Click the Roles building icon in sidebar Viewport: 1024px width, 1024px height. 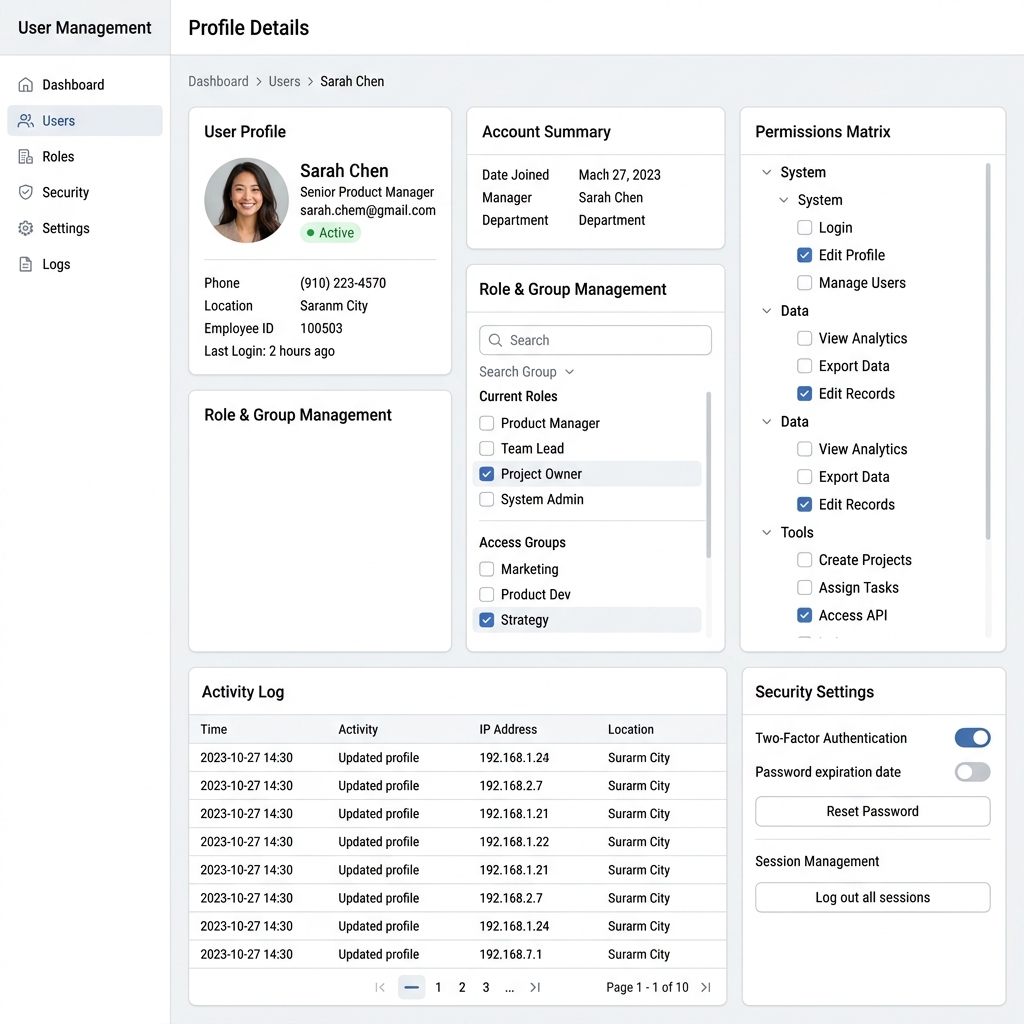point(25,157)
